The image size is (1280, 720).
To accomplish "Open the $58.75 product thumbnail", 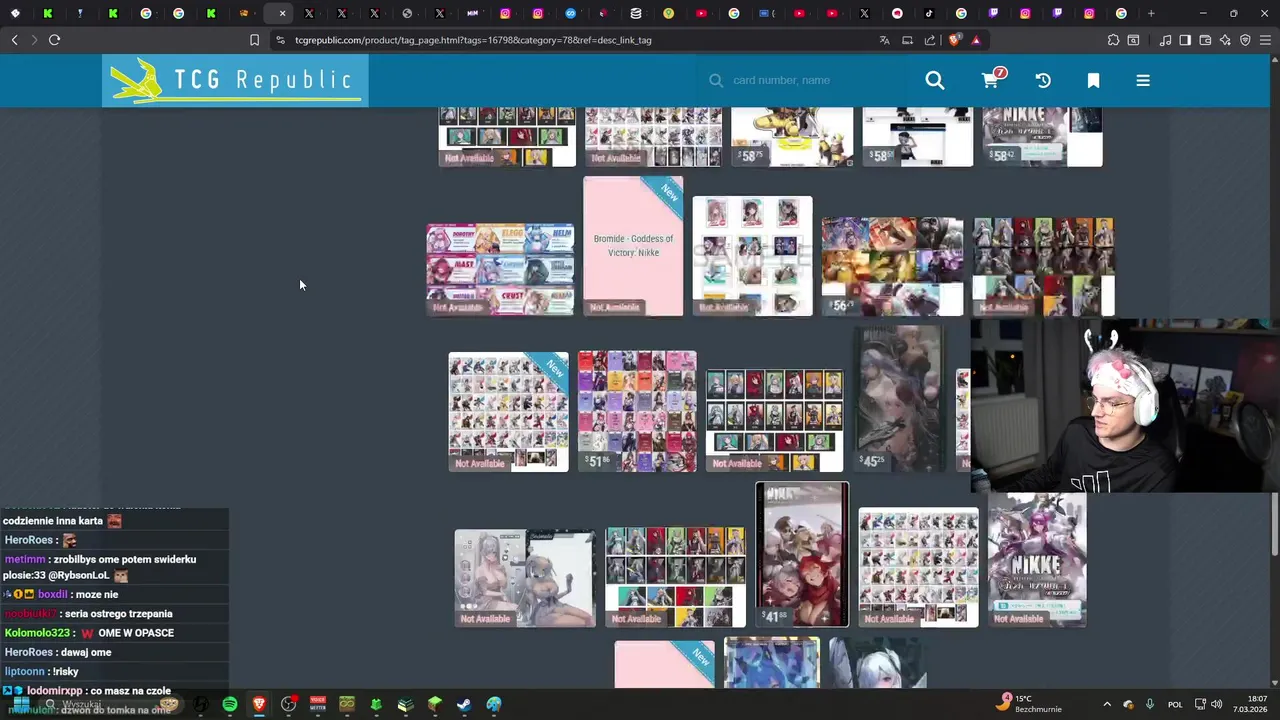I will (792, 137).
